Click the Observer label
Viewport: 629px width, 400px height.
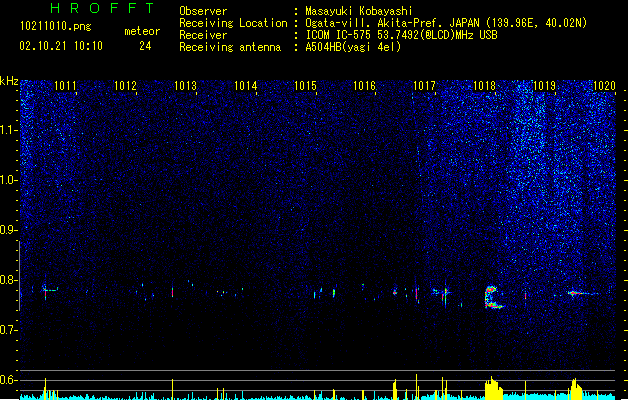click(203, 11)
